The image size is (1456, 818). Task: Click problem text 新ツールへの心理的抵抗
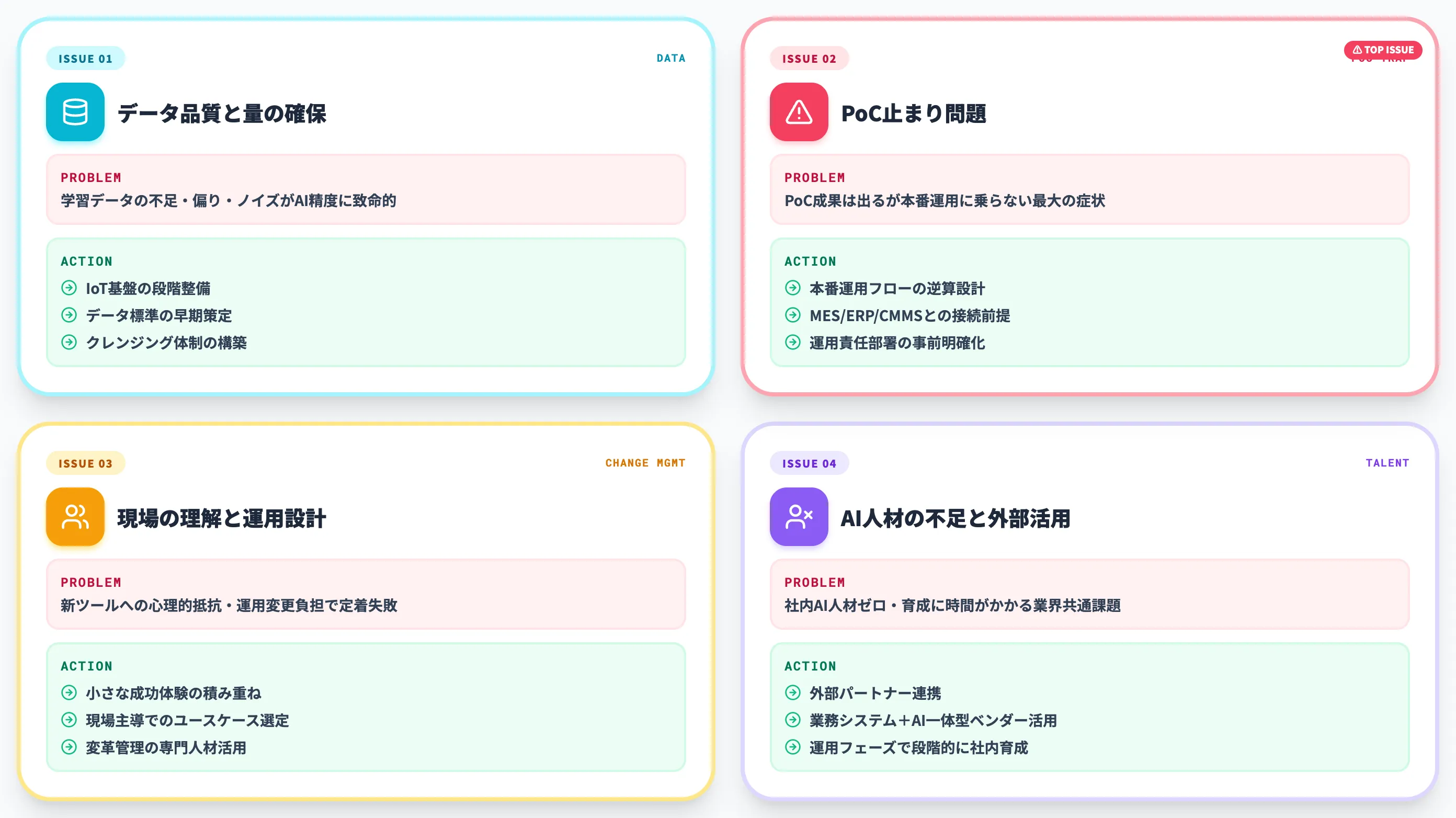pyautogui.click(x=229, y=606)
